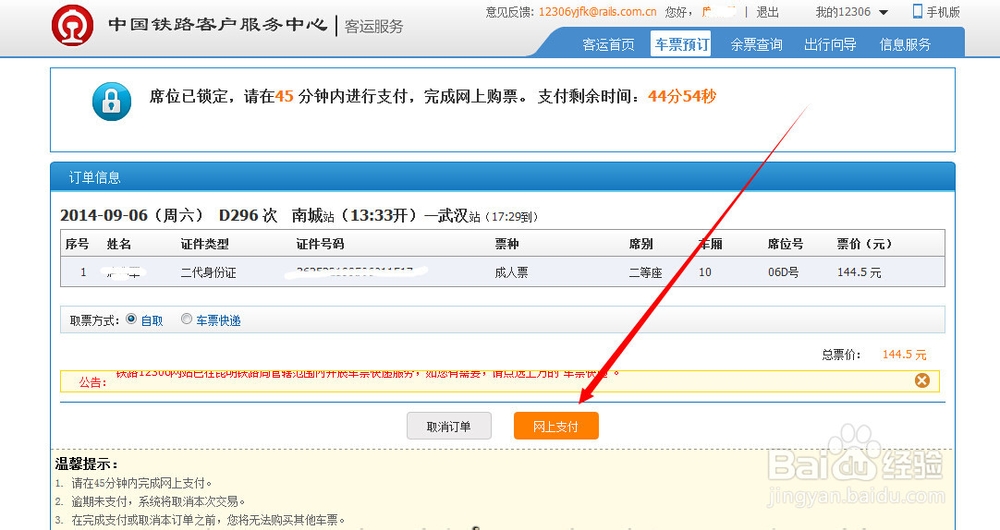Click the 订单信息 panel header
Screen dimensions: 1000x530
tap(503, 177)
